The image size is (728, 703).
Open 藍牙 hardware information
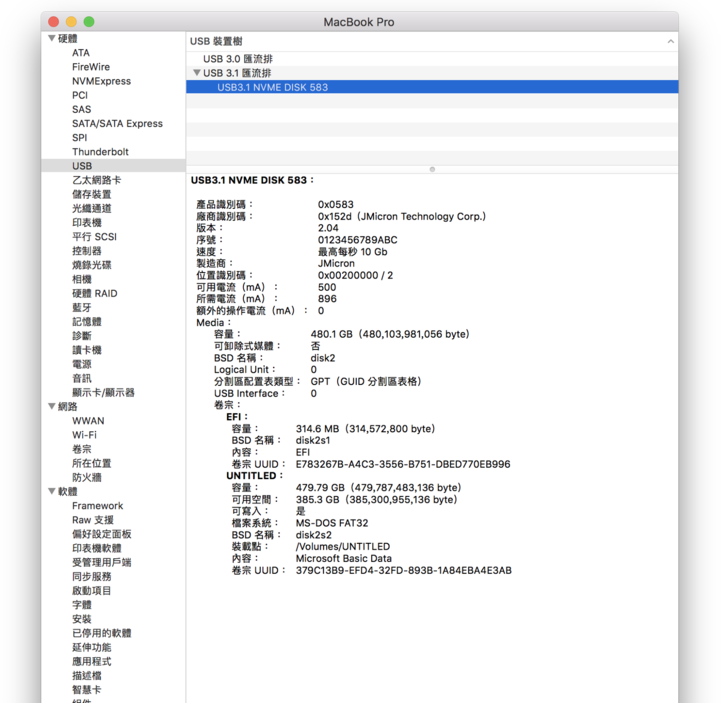tap(82, 308)
